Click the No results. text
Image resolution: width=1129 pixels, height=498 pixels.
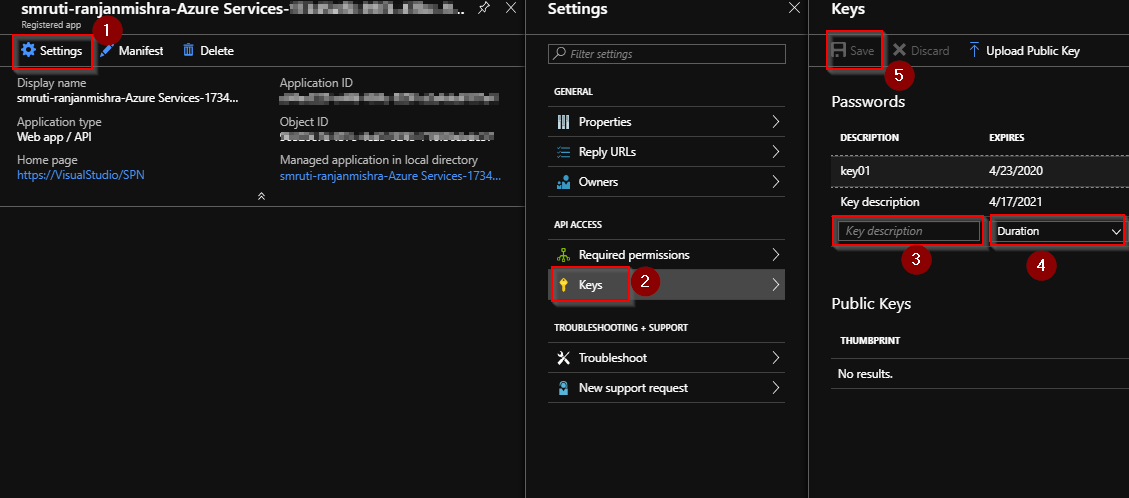[865, 374]
